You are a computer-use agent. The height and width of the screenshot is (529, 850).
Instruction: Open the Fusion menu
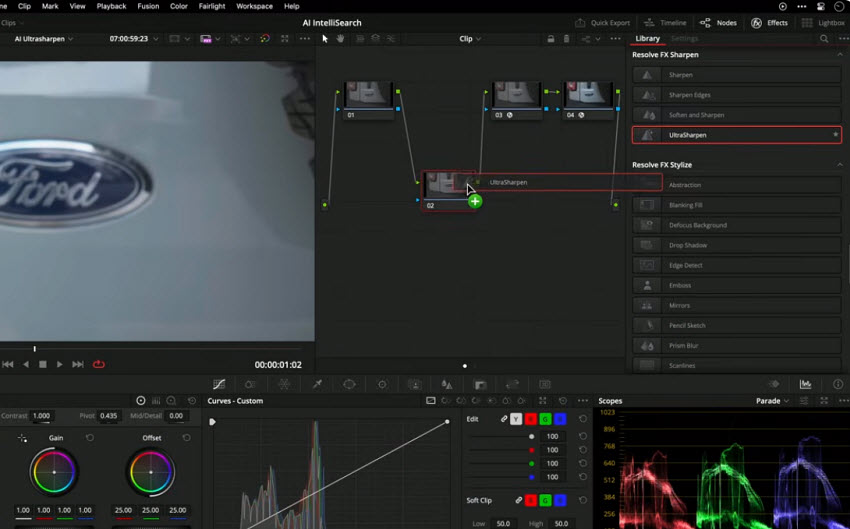(x=148, y=6)
